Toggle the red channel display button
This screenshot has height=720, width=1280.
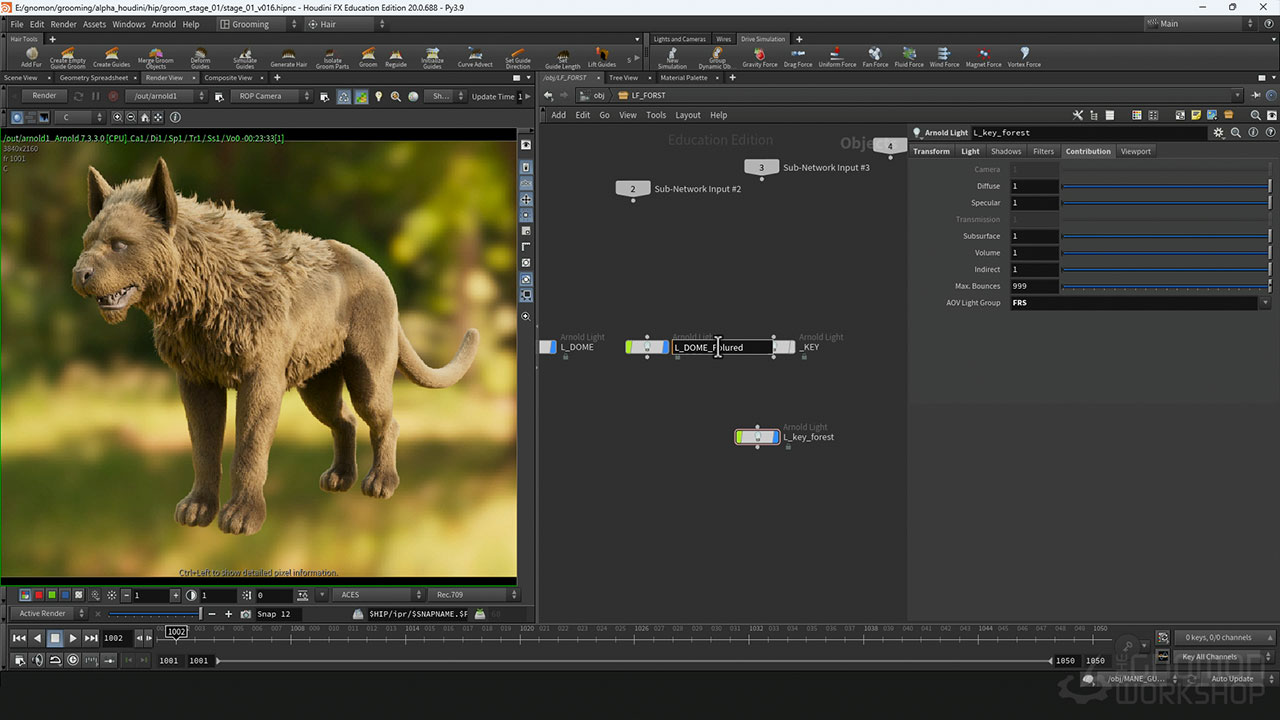pos(38,595)
